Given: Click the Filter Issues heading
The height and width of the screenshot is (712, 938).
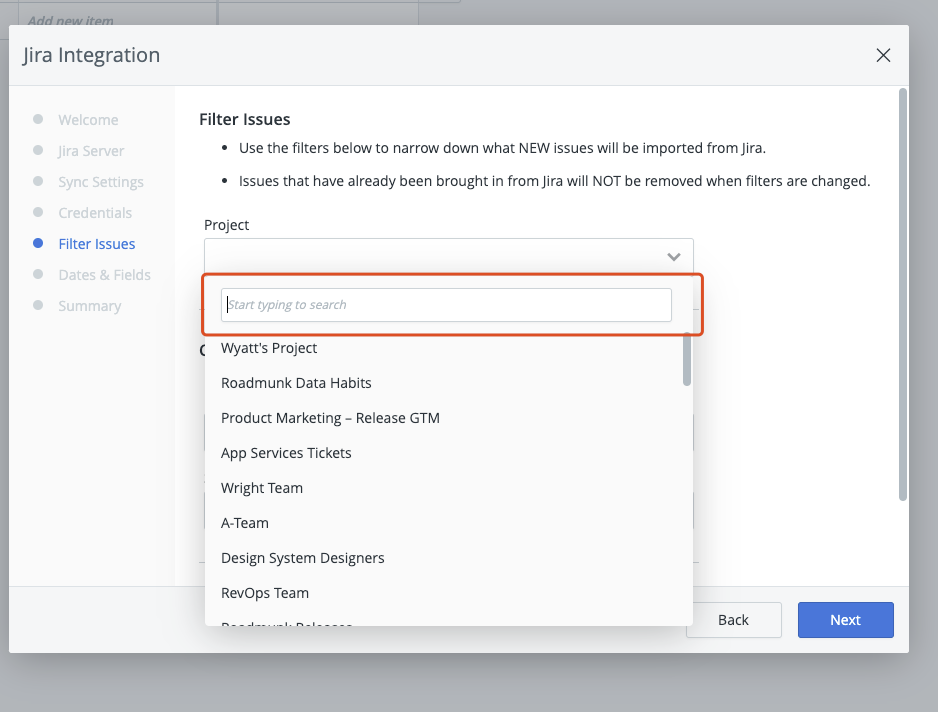Looking at the screenshot, I should click(245, 120).
